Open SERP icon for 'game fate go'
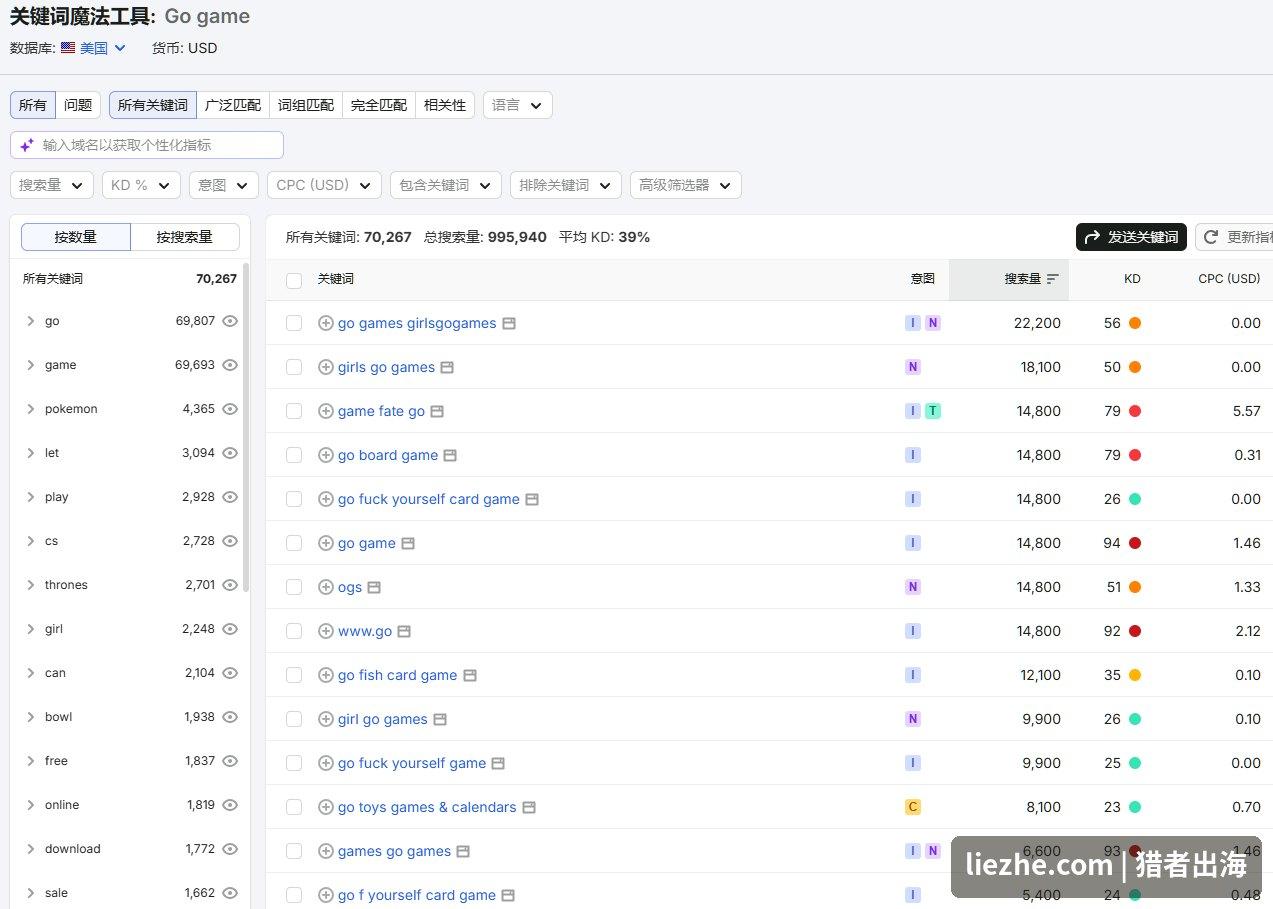The width and height of the screenshot is (1273, 909). coord(437,411)
